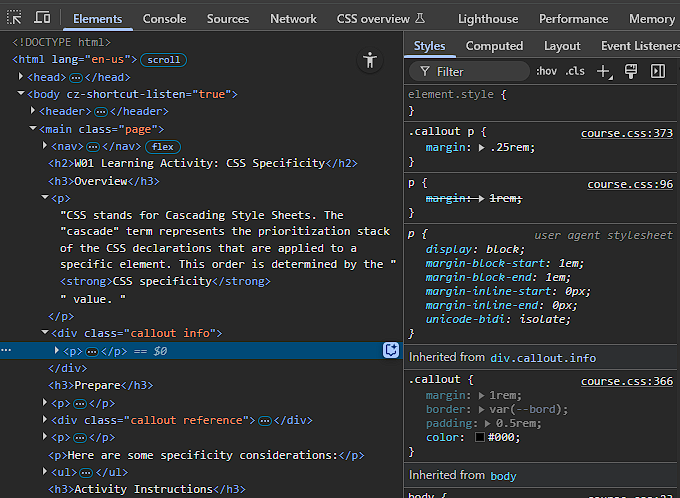680x498 pixels.
Task: Open course.css:96 source link
Action: click(630, 184)
